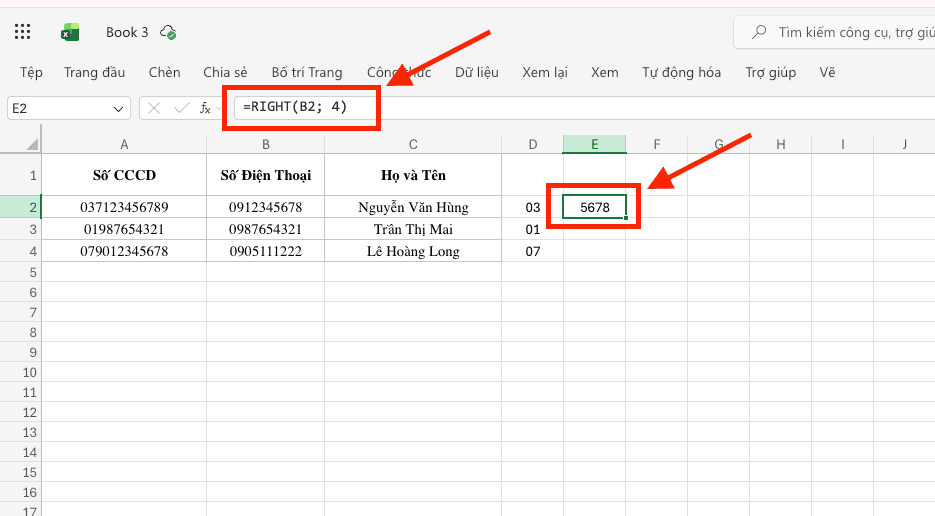Expand the Name Box dropdown arrow
935x516 pixels.
118,109
